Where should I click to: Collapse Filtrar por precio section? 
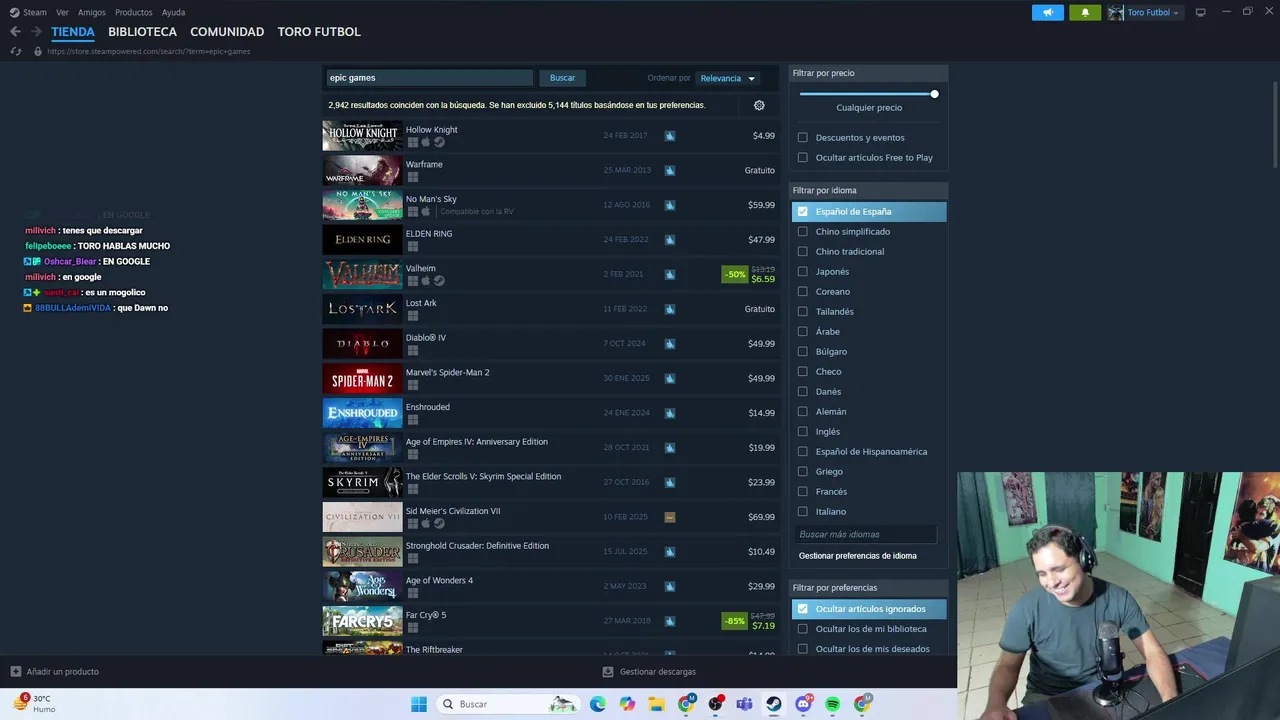coord(868,73)
